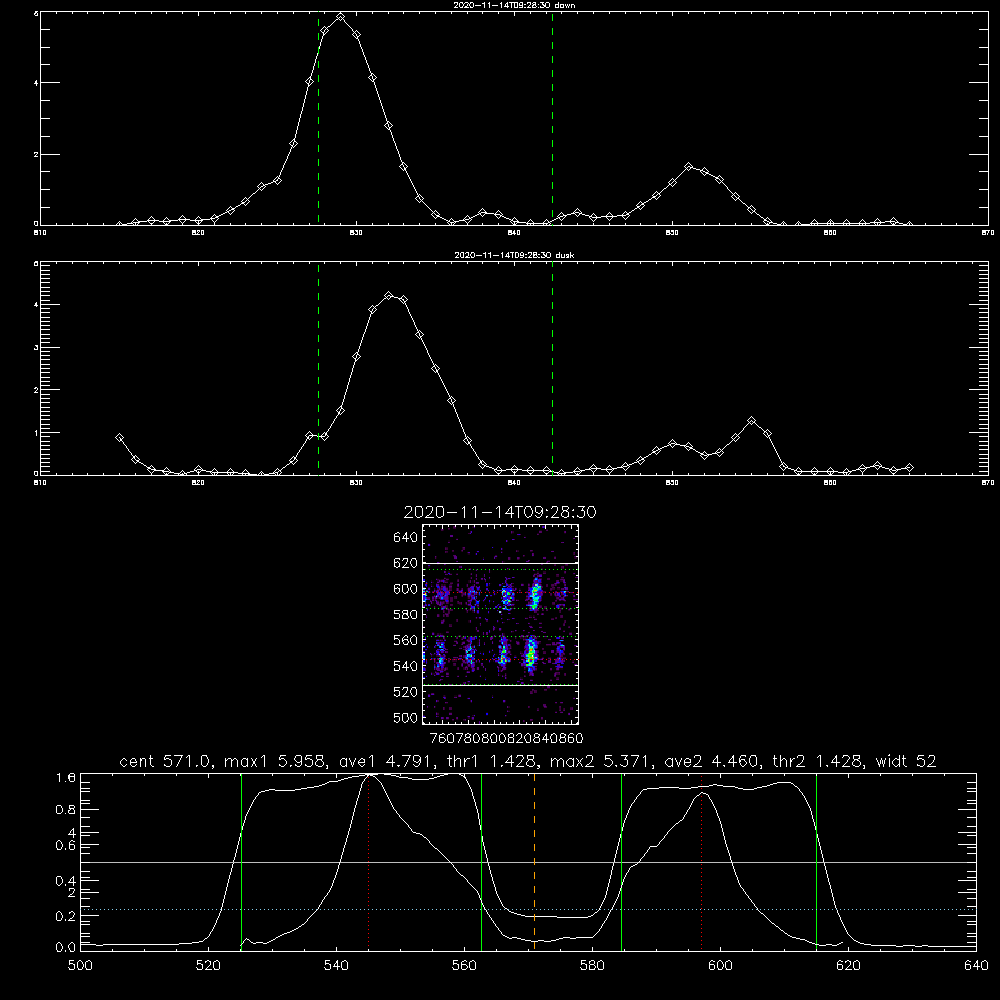Click the 580 y-axis label of spectral image
The height and width of the screenshot is (1000, 1000).
[405, 615]
